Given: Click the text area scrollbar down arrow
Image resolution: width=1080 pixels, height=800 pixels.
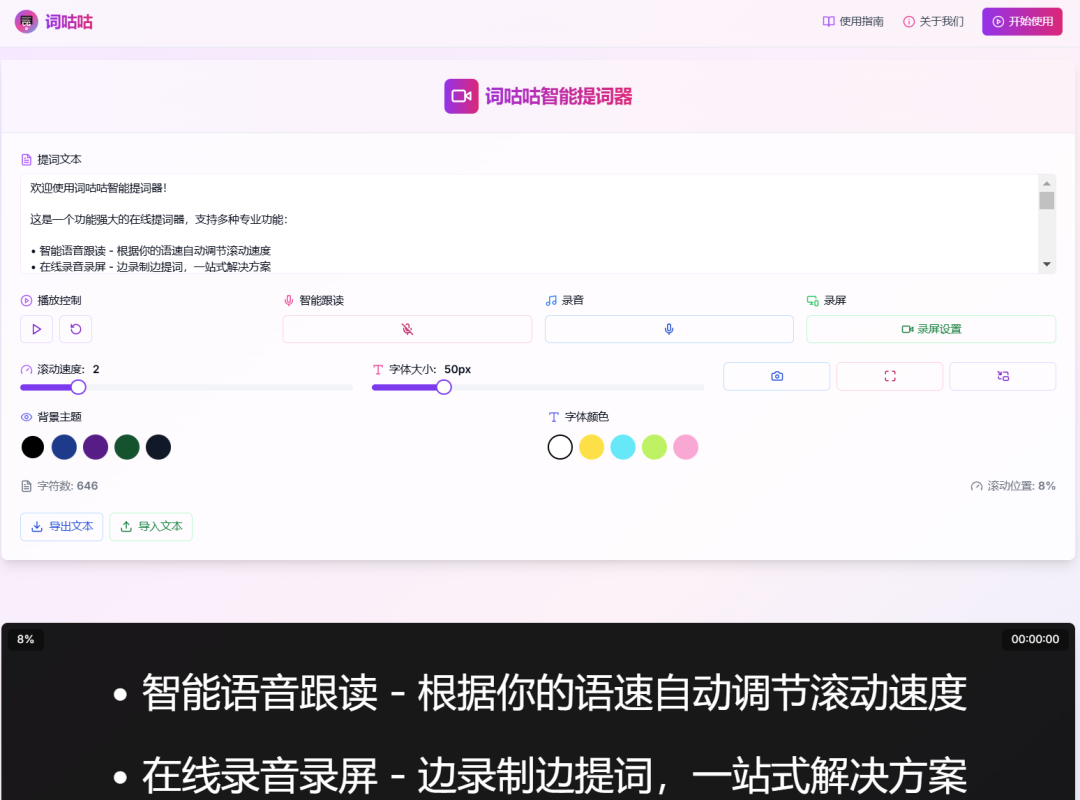Looking at the screenshot, I should tap(1048, 262).
